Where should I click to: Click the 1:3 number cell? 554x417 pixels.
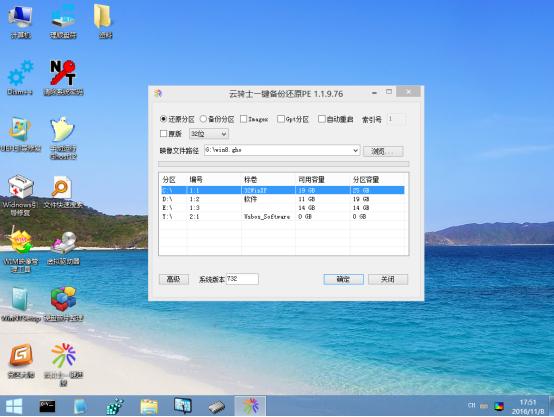[x=194, y=208]
